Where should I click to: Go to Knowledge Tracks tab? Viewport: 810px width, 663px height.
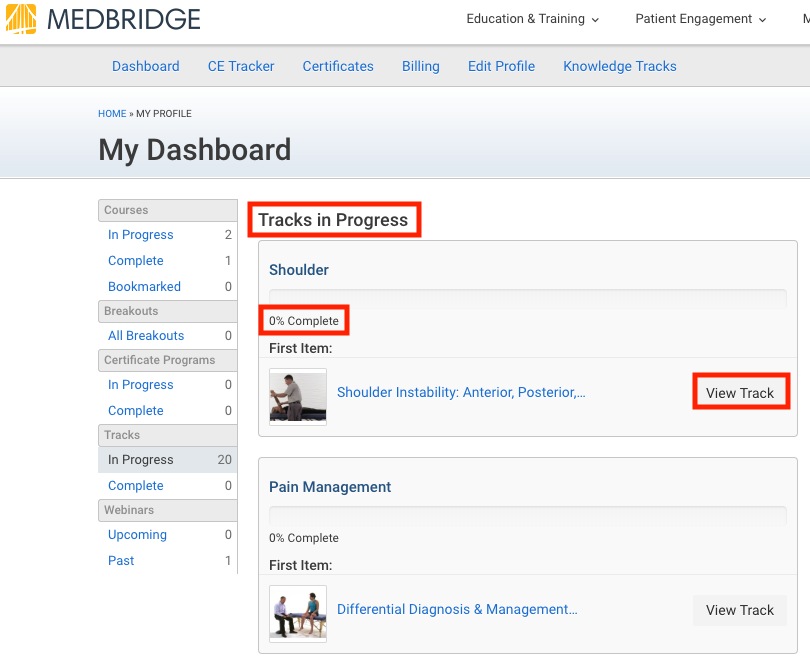[x=620, y=66]
